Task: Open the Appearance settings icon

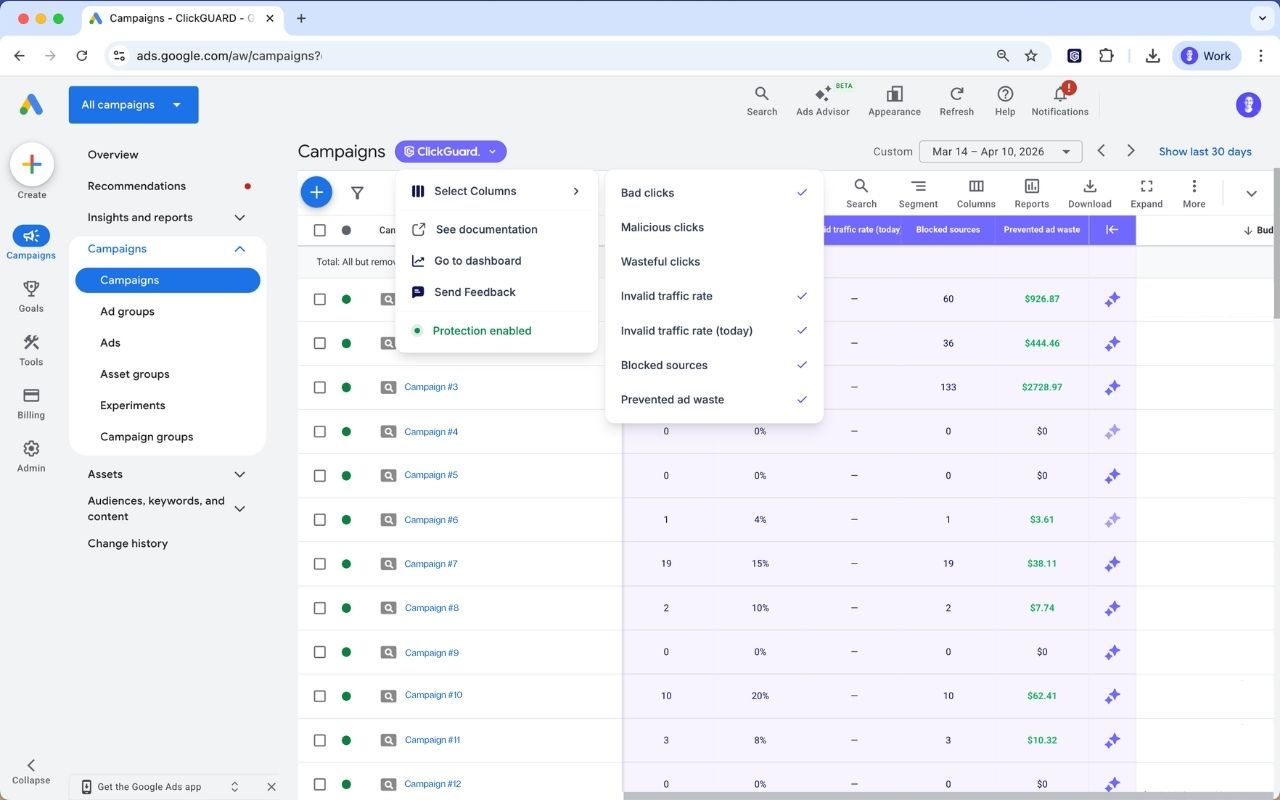Action: click(x=894, y=94)
